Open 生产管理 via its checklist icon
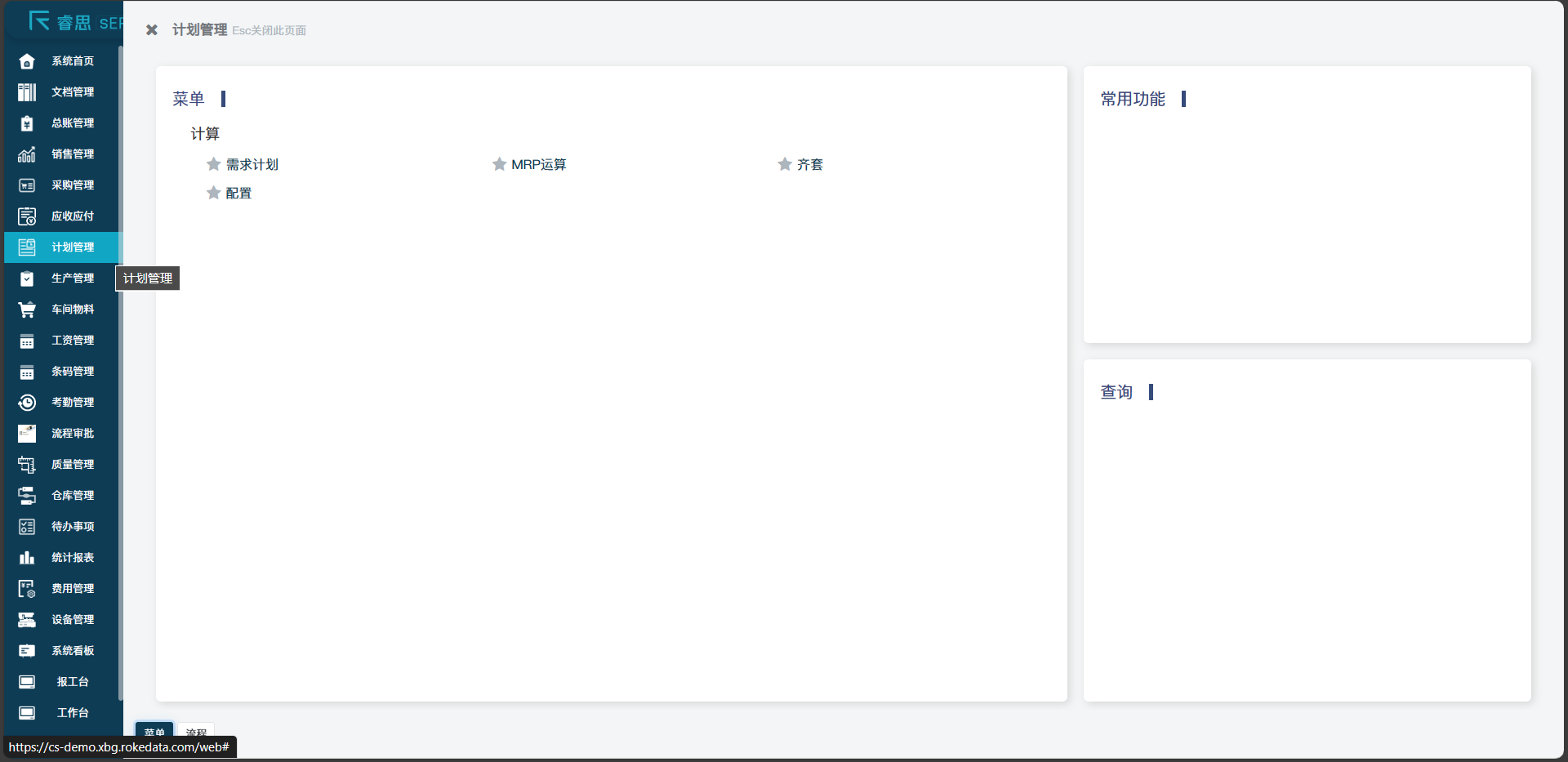Image resolution: width=1568 pixels, height=762 pixels. click(x=27, y=278)
